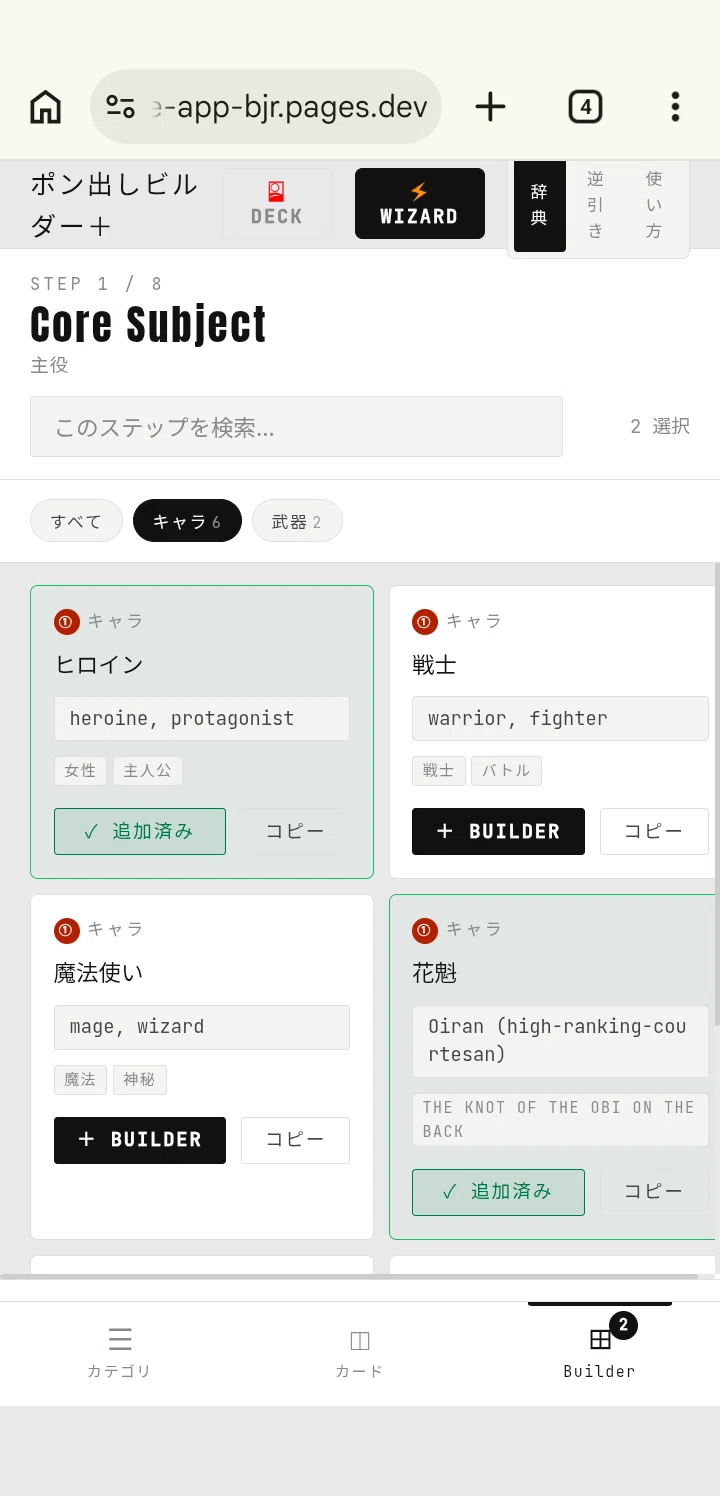
Task: Toggle the 追加済み button on 花魁 card
Action: [x=498, y=1192]
